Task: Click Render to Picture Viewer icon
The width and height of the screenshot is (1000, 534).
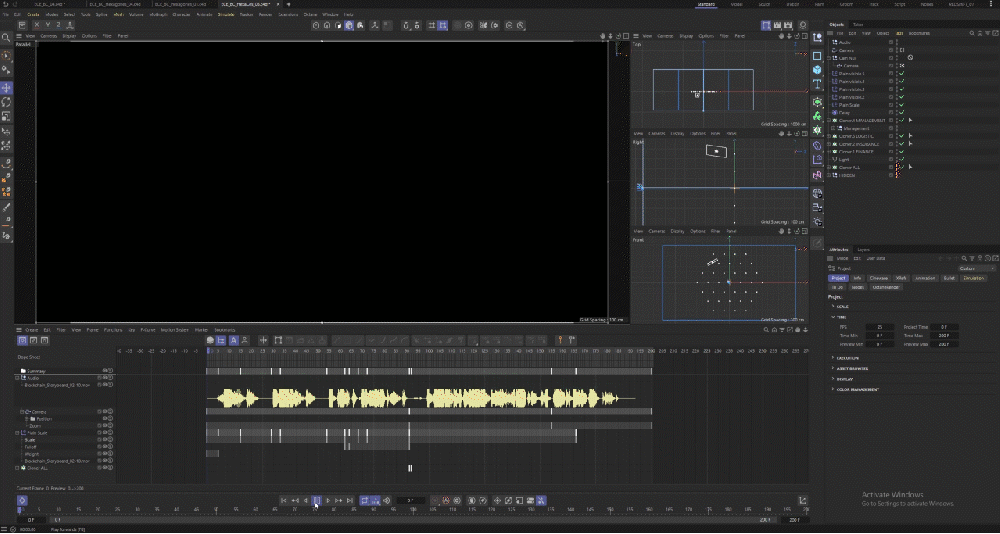Action: [x=777, y=26]
